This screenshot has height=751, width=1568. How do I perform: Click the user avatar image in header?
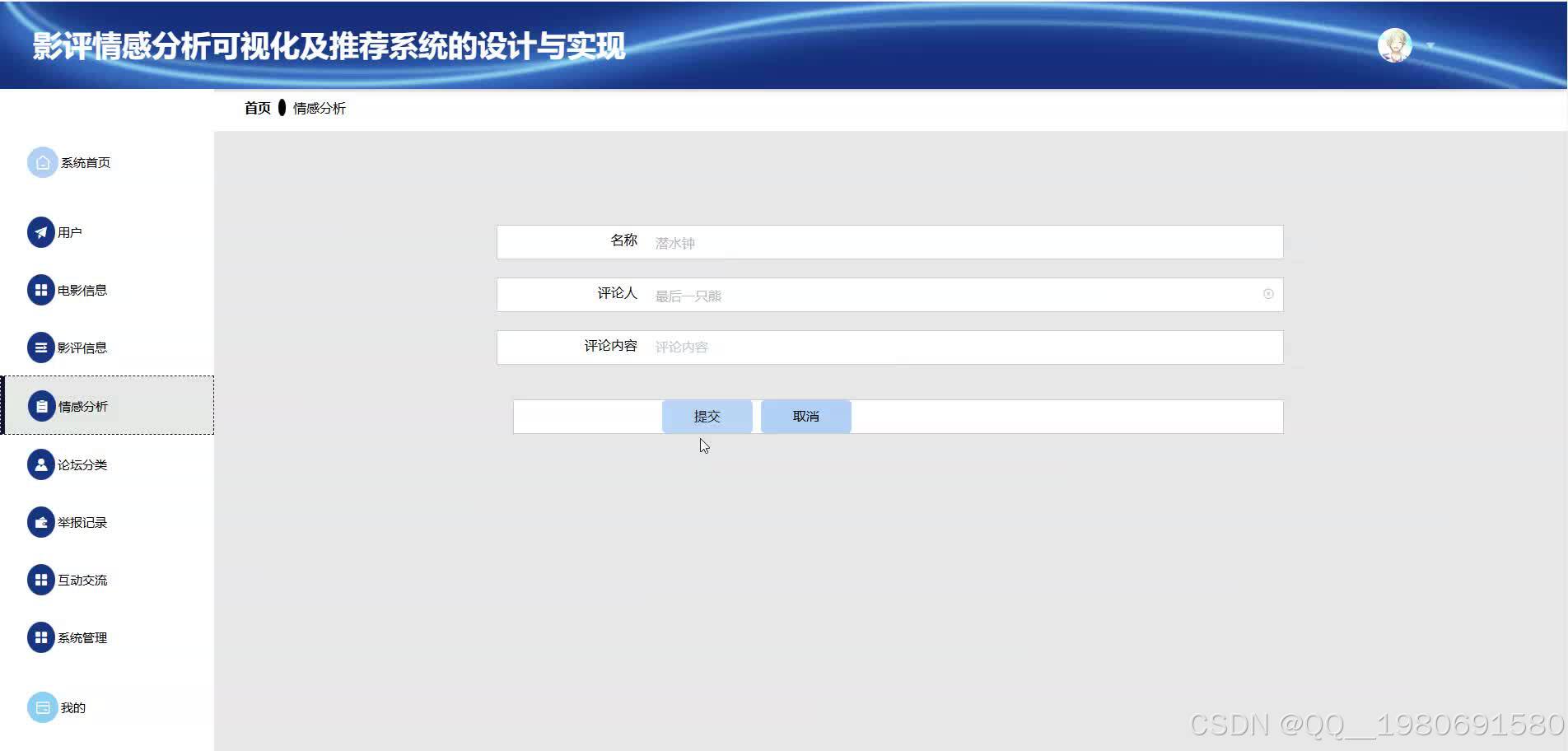[x=1395, y=44]
